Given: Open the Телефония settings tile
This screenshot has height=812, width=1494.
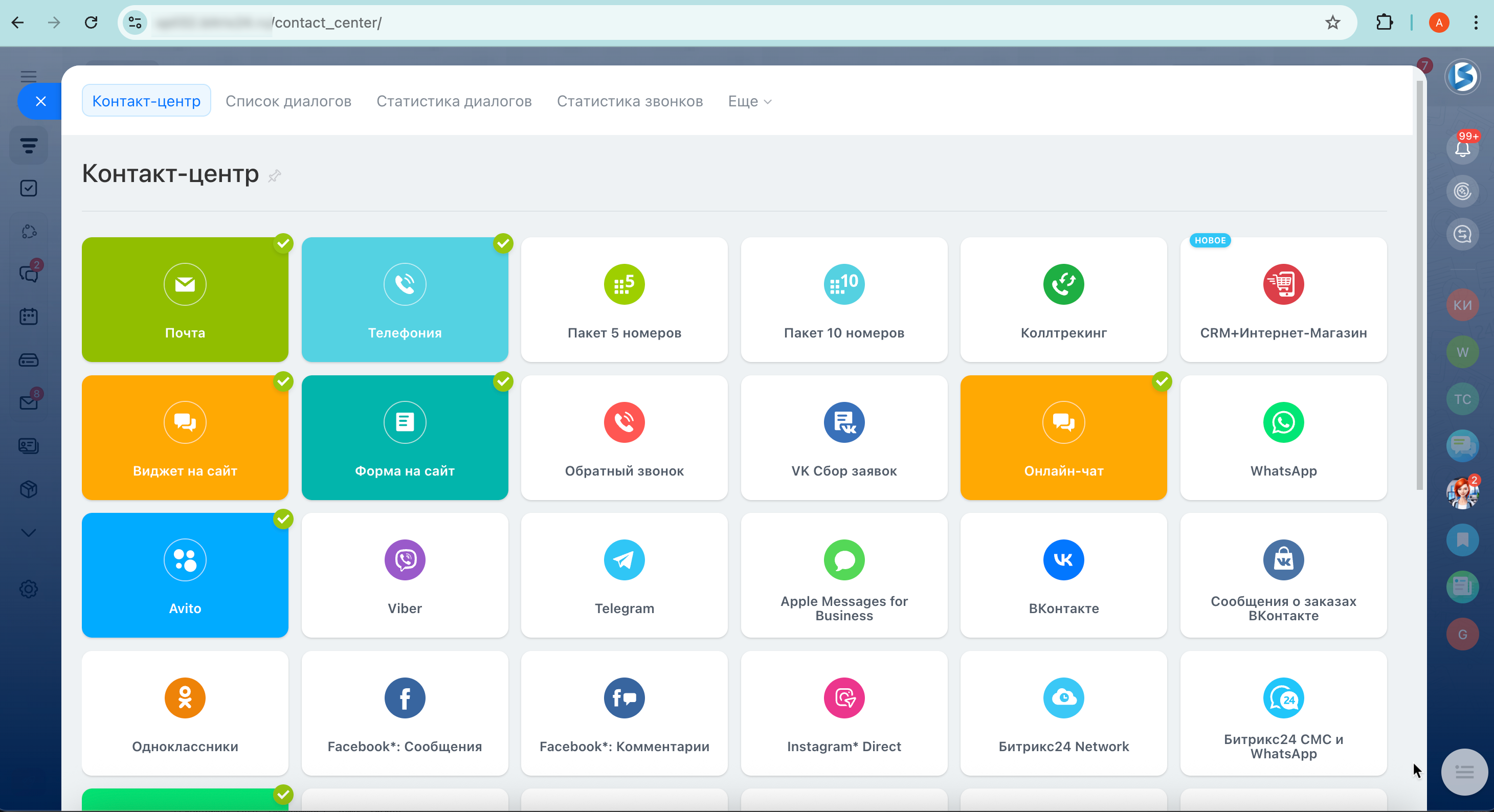Looking at the screenshot, I should coord(405,299).
